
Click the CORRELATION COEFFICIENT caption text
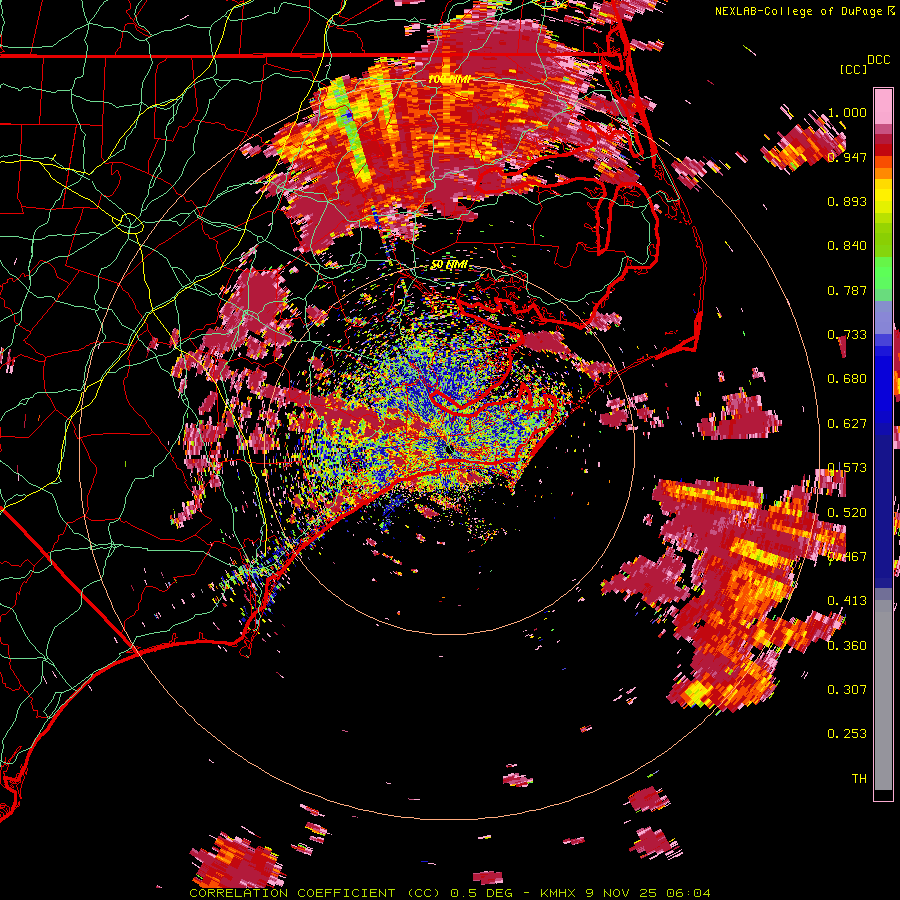[292, 893]
